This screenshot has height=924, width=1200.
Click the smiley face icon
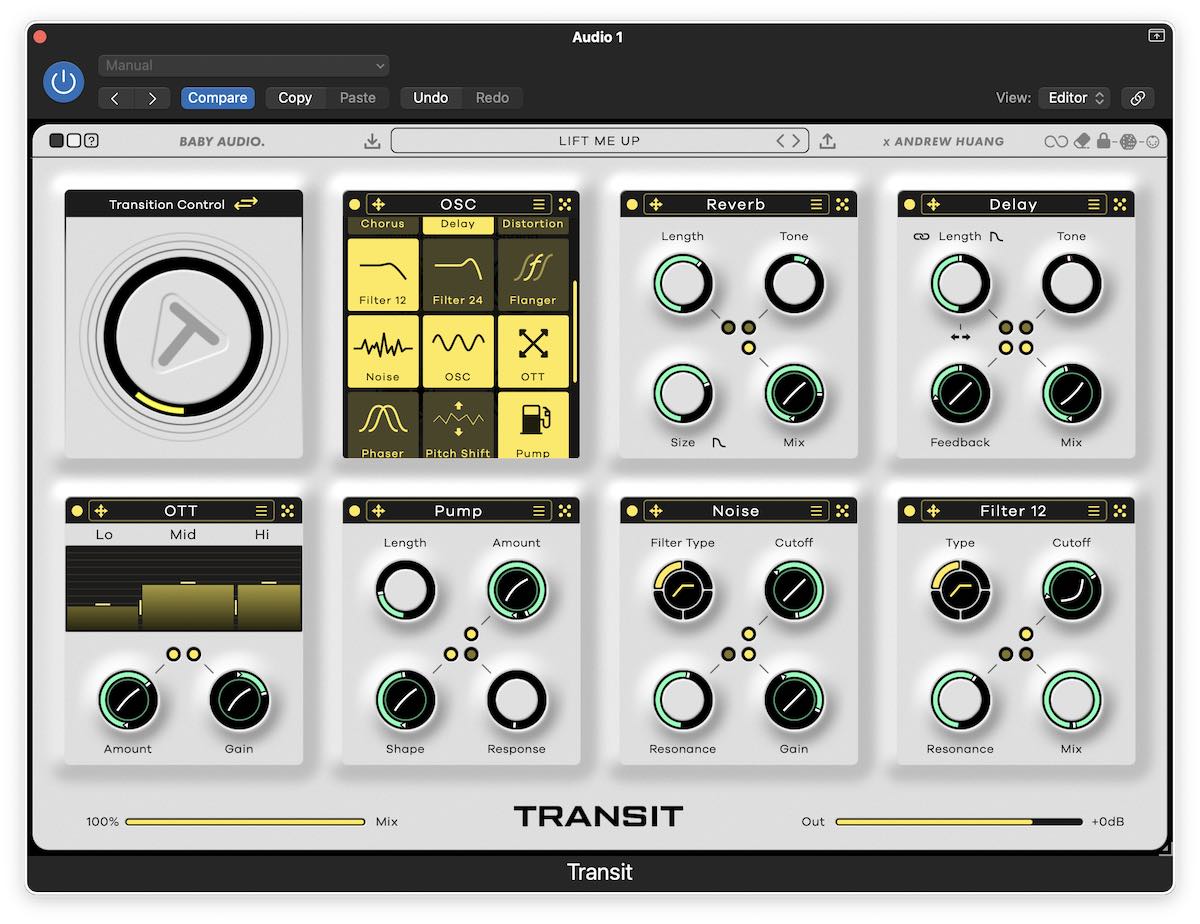(x=1152, y=141)
